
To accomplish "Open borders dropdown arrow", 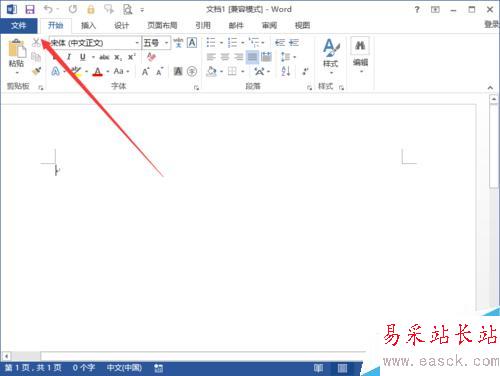I will (x=242, y=71).
